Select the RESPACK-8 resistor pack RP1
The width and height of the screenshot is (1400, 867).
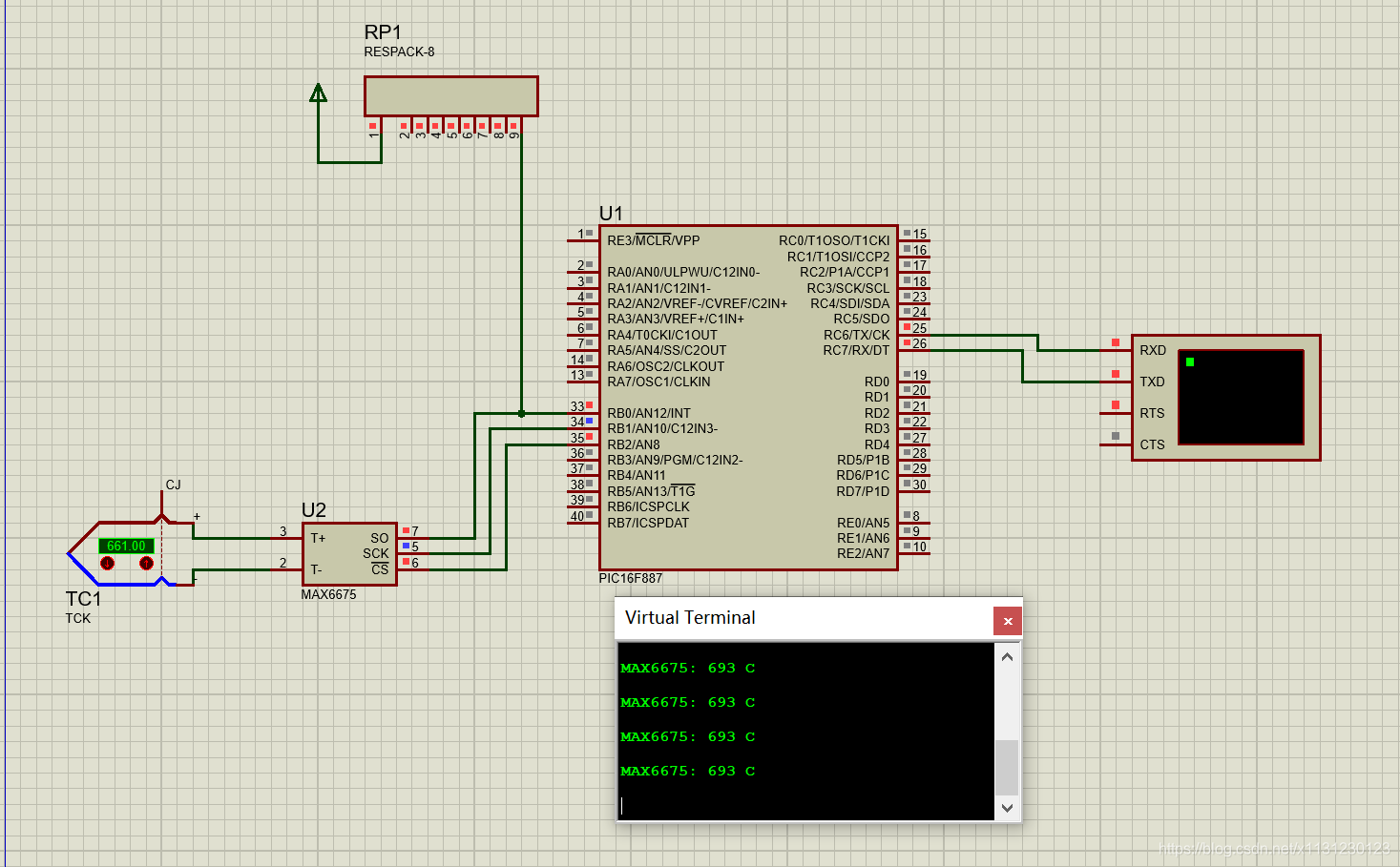(451, 96)
